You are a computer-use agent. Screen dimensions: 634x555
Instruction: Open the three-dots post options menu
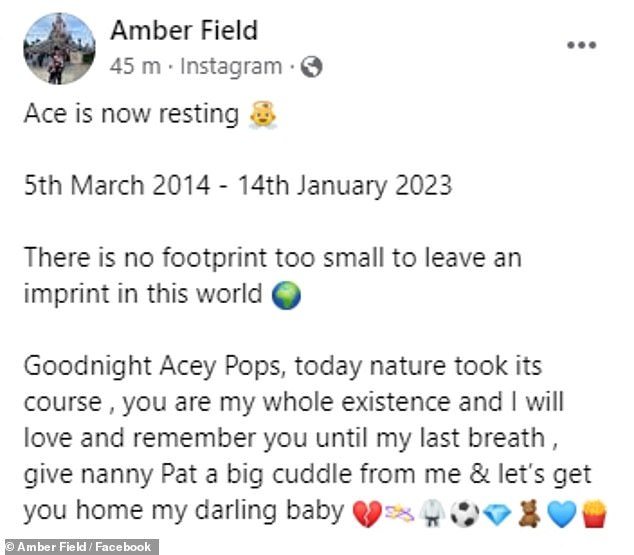coord(581,45)
